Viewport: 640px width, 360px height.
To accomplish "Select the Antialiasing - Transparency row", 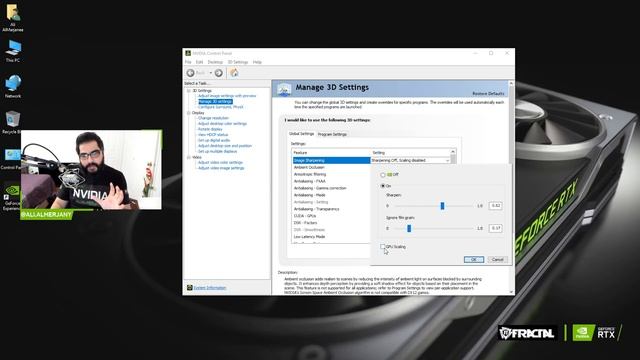I will [x=331, y=209].
